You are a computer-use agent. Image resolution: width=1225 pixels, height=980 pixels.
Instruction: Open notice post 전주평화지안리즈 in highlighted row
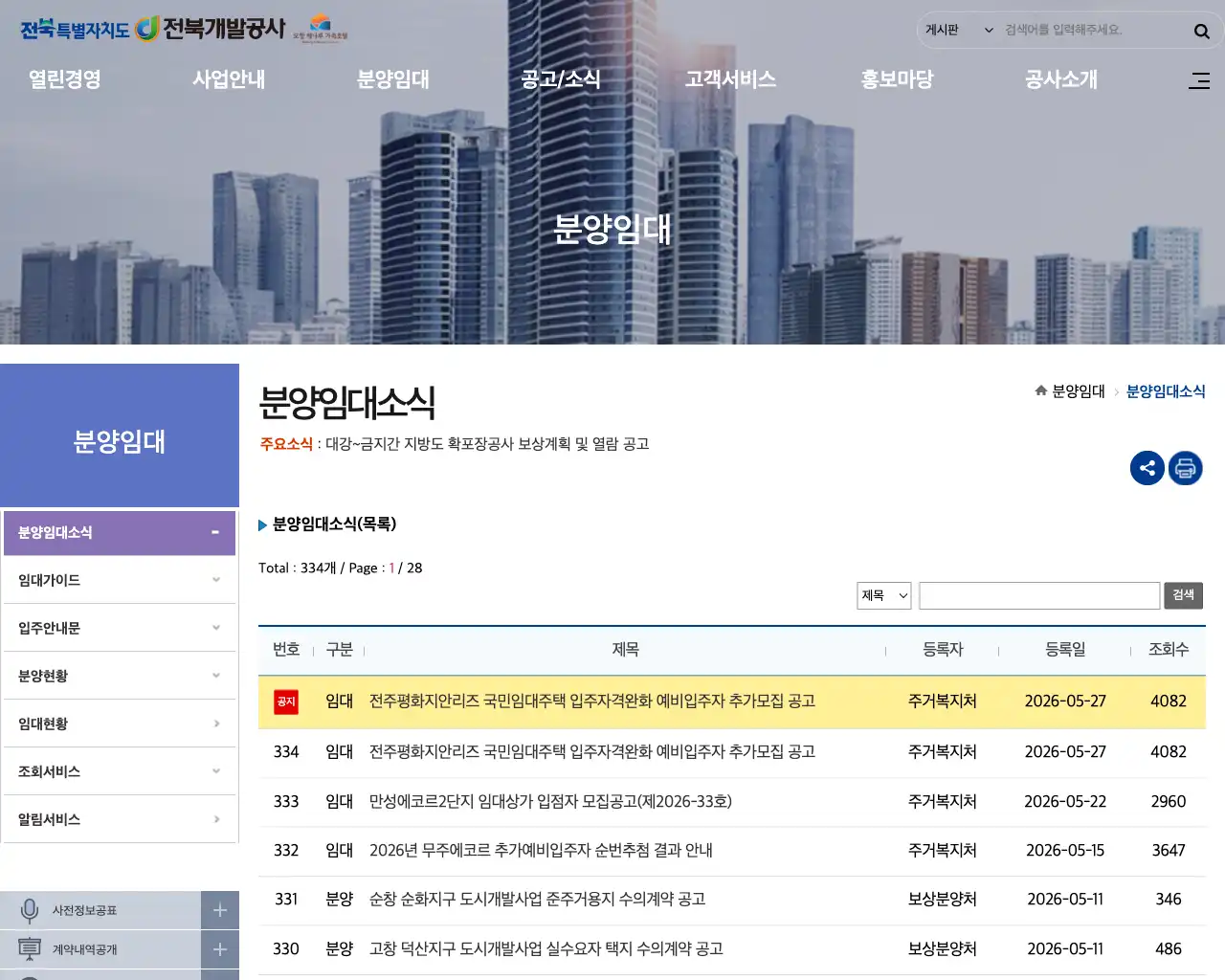coord(592,702)
